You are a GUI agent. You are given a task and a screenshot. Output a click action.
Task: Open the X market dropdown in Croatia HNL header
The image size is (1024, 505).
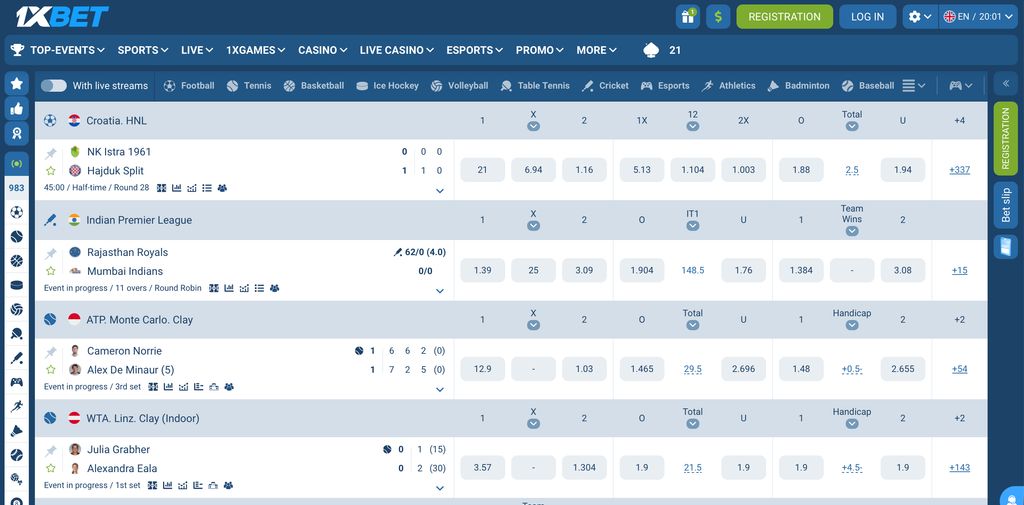pyautogui.click(x=534, y=126)
